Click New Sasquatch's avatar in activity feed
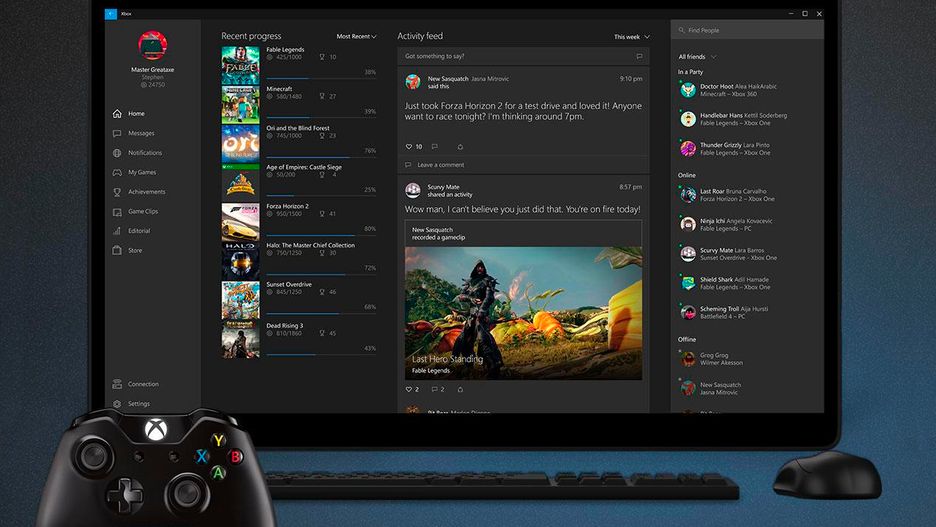This screenshot has width=936, height=527. (x=412, y=82)
